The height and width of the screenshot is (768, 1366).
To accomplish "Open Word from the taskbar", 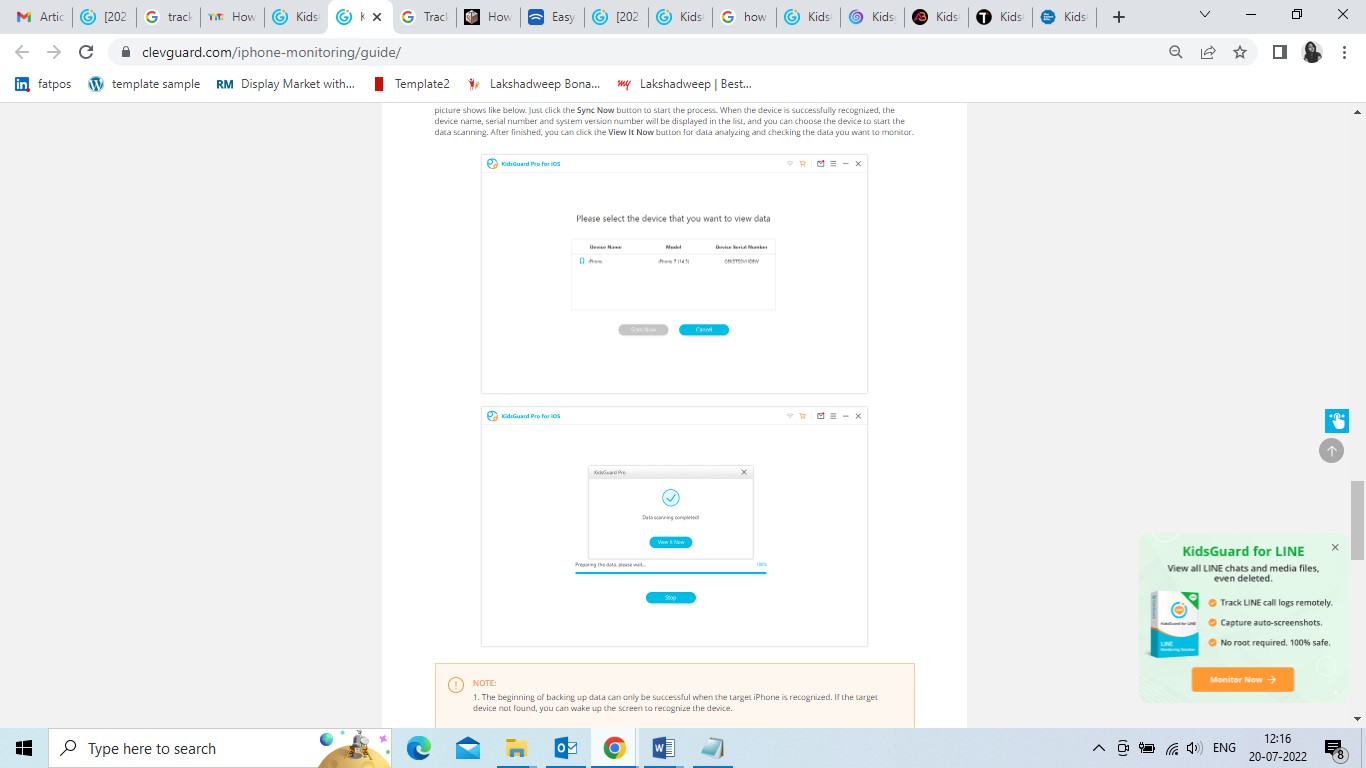I will click(x=662, y=748).
